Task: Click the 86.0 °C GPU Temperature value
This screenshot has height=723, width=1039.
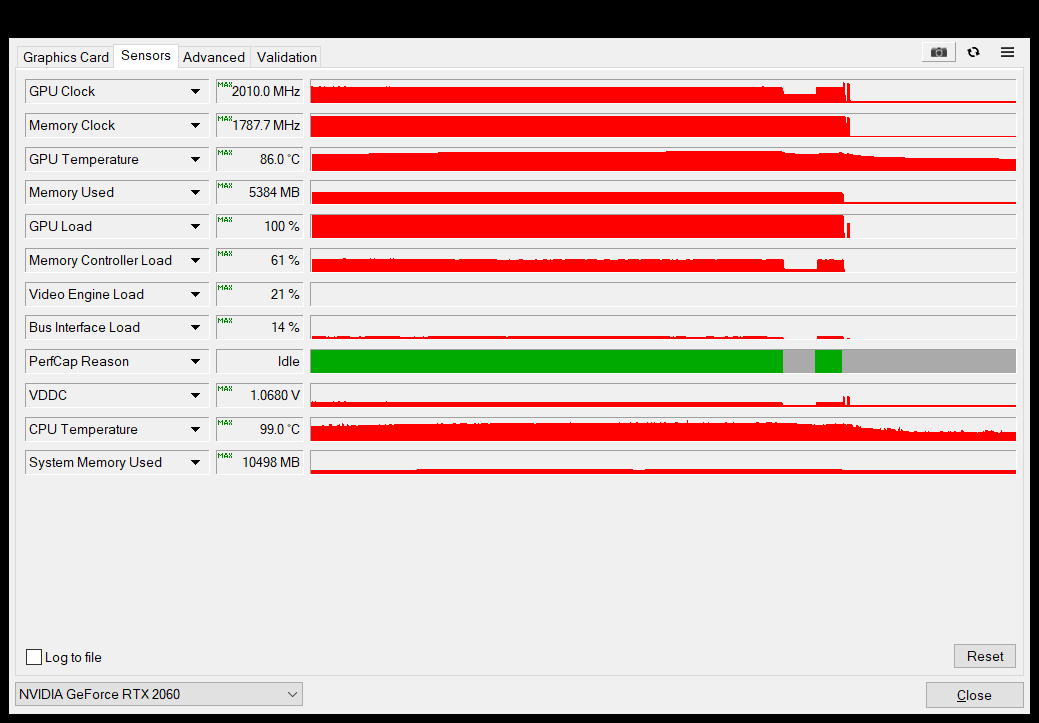Action: click(260, 159)
